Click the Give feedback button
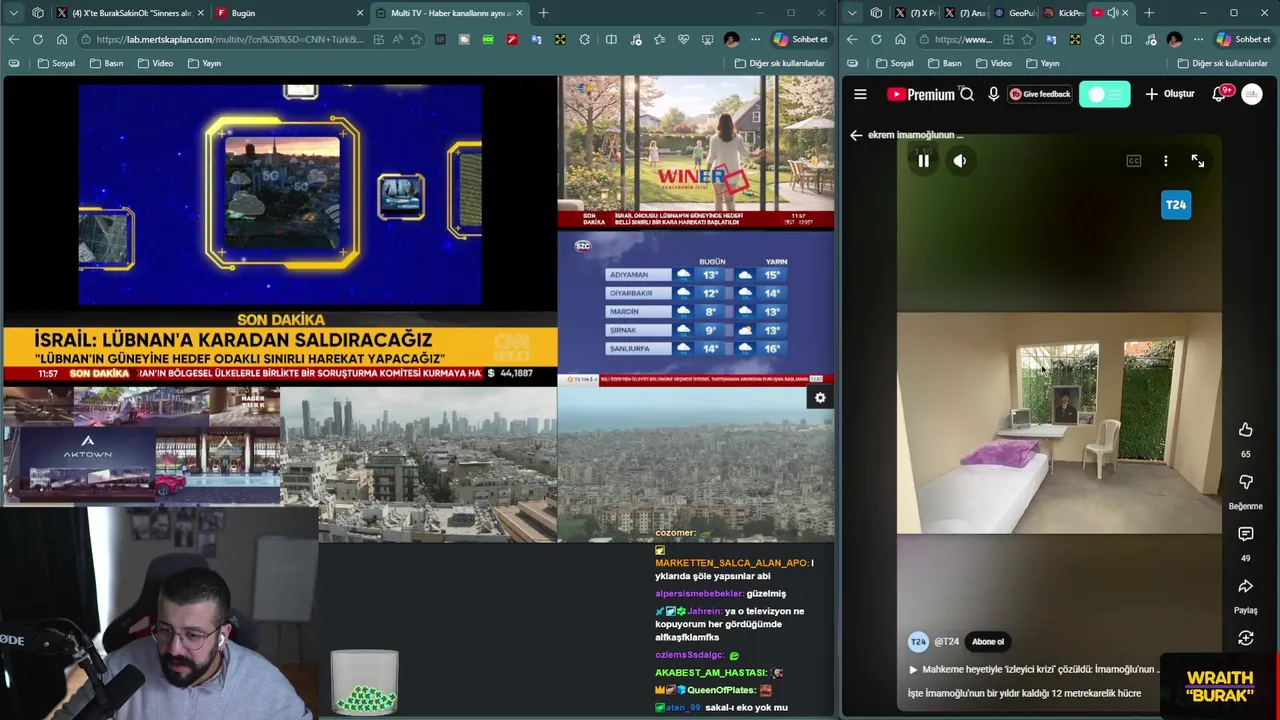Image resolution: width=1280 pixels, height=720 pixels. [x=1040, y=94]
